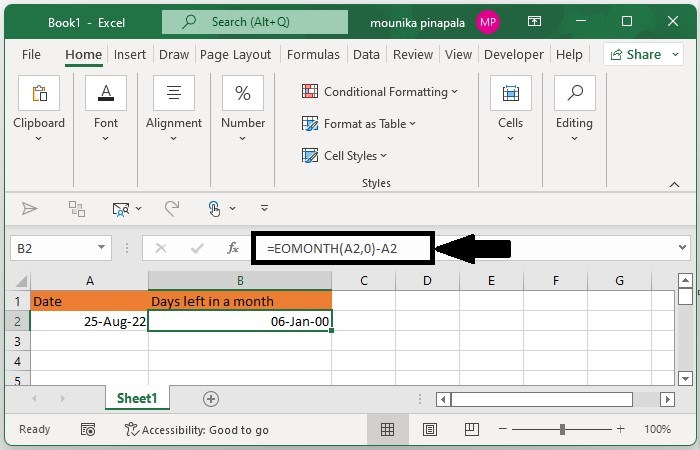Expand the Number group dropdown arrow
700x450 pixels.
point(242,138)
